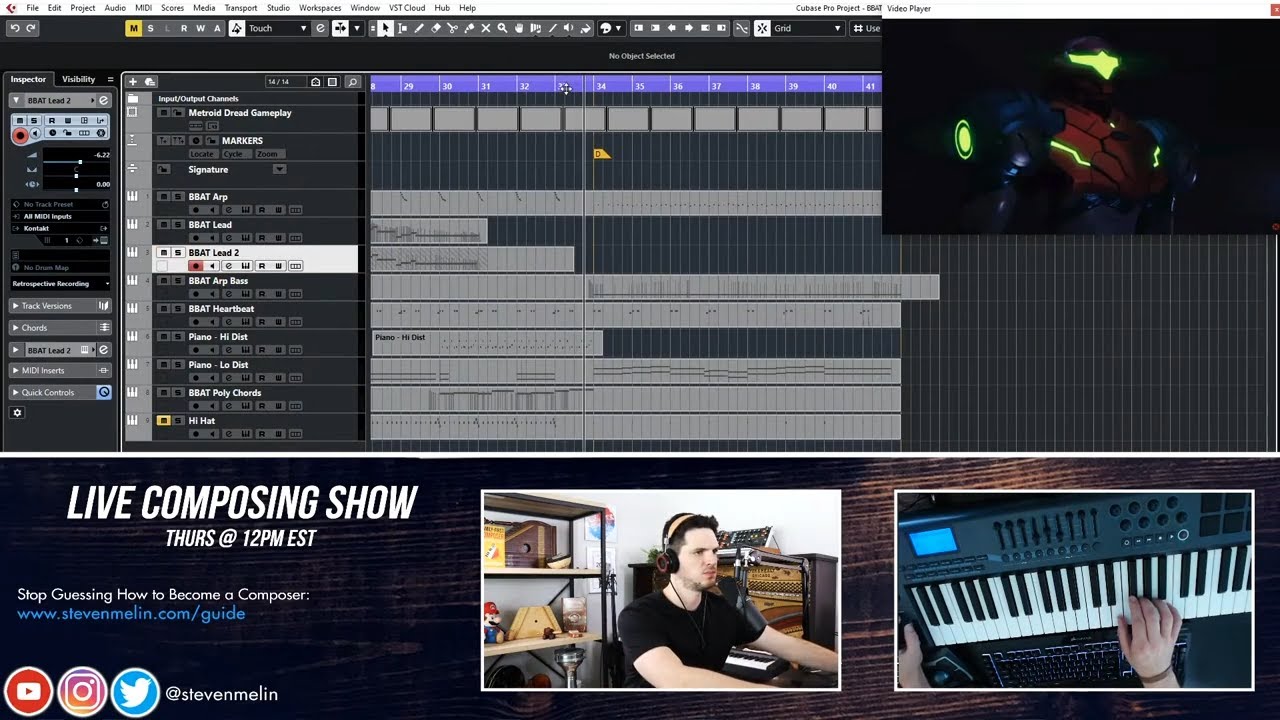The image size is (1280, 720).
Task: Click inspector Edit Channel Settings icon
Action: (x=103, y=100)
